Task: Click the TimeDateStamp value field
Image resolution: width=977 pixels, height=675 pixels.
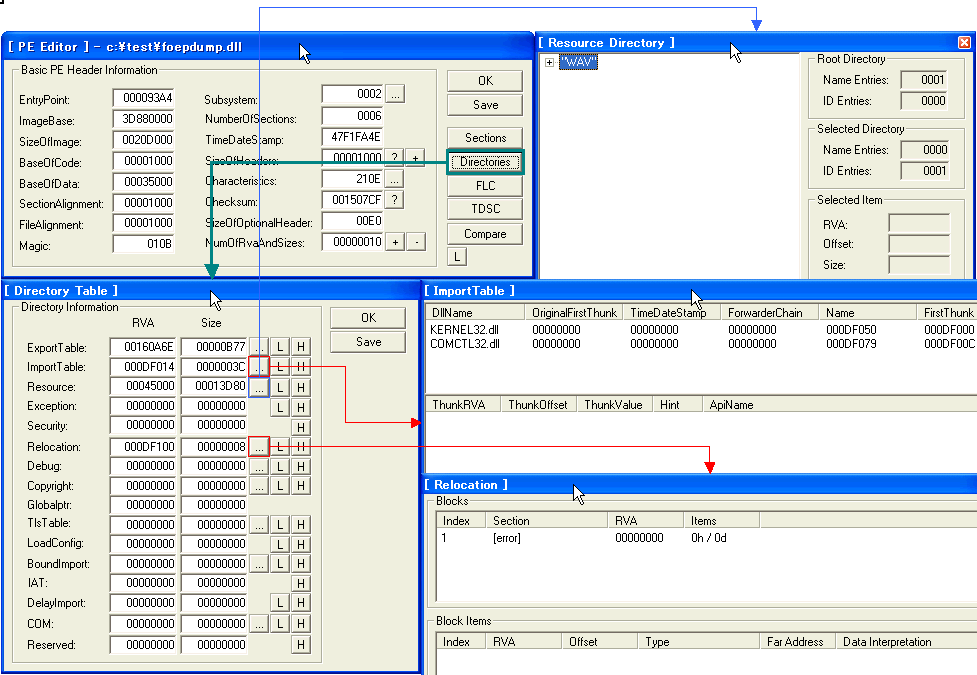Action: click(x=353, y=136)
